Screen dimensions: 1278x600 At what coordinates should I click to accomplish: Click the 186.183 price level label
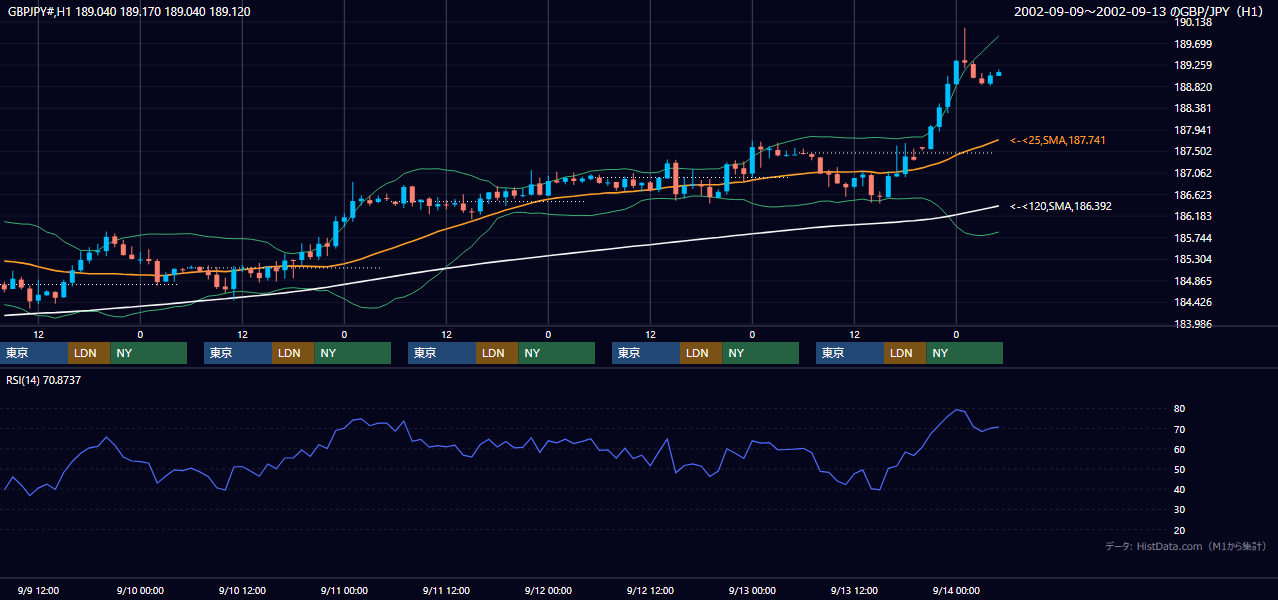1192,217
